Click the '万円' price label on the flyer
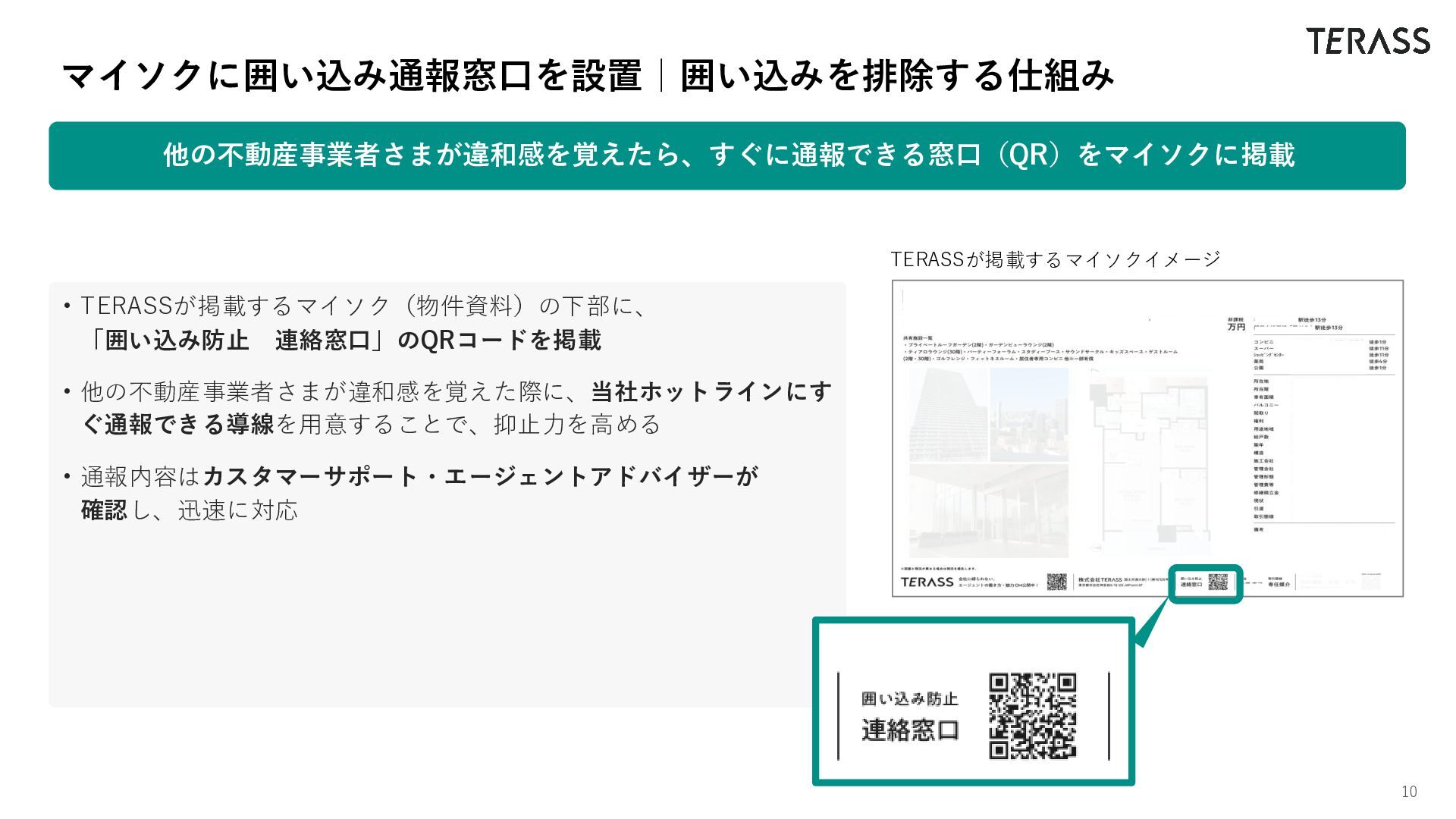 click(x=1236, y=327)
